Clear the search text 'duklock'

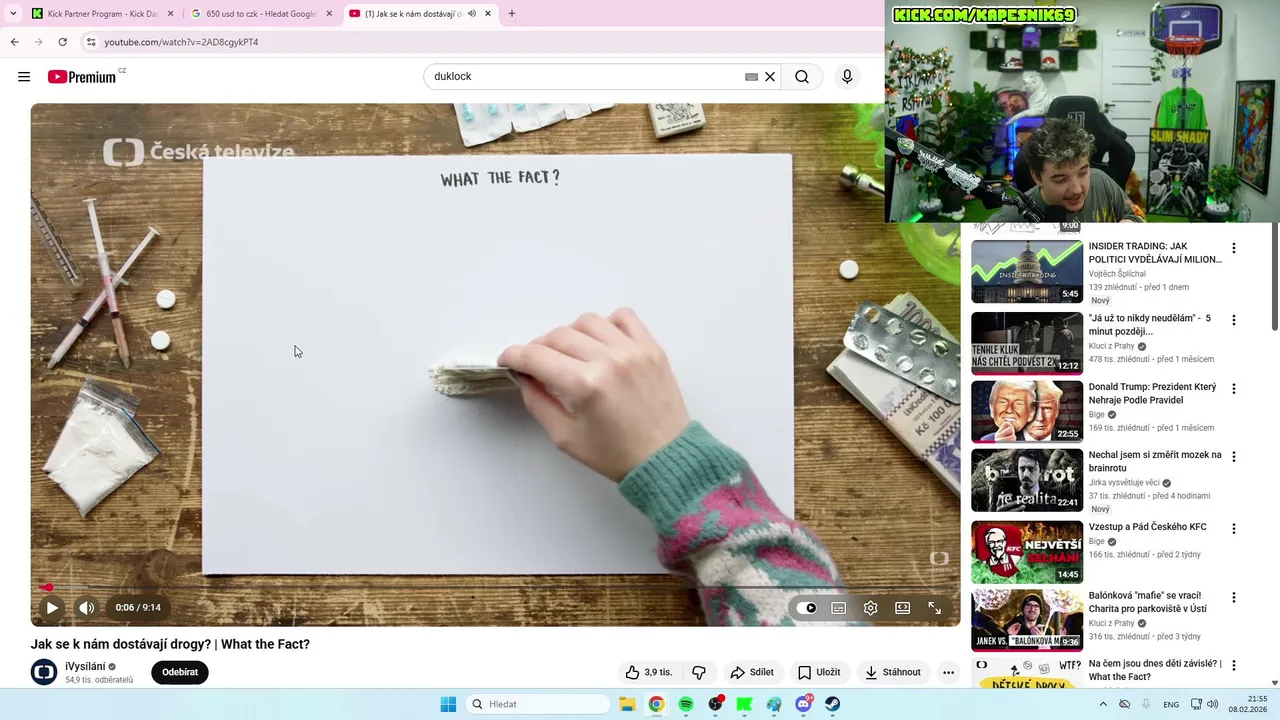coord(770,77)
